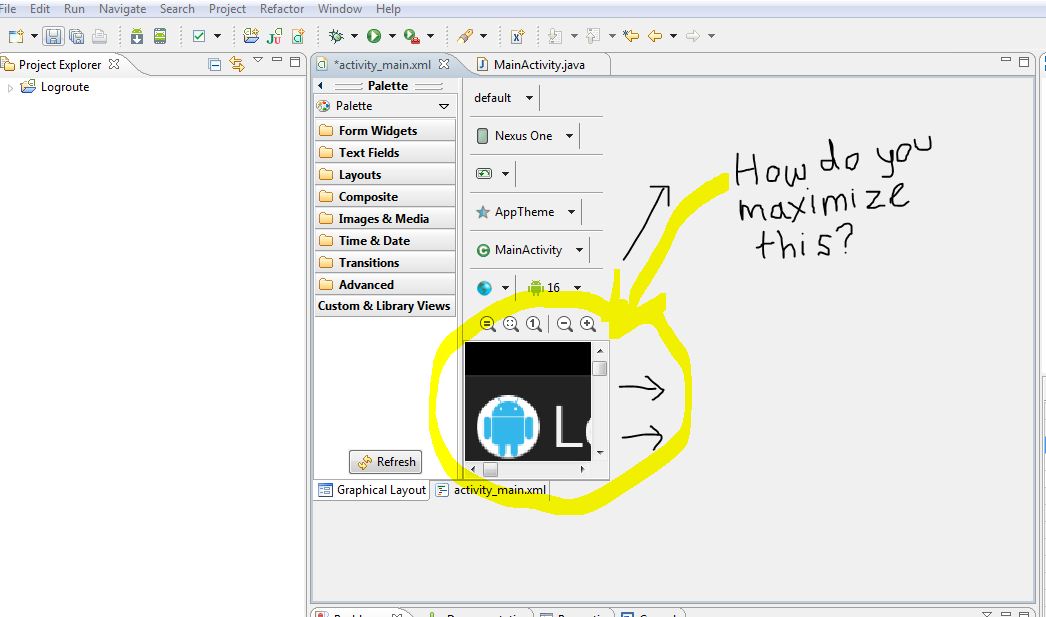
Task: Open the Refactor menu
Action: click(x=282, y=9)
